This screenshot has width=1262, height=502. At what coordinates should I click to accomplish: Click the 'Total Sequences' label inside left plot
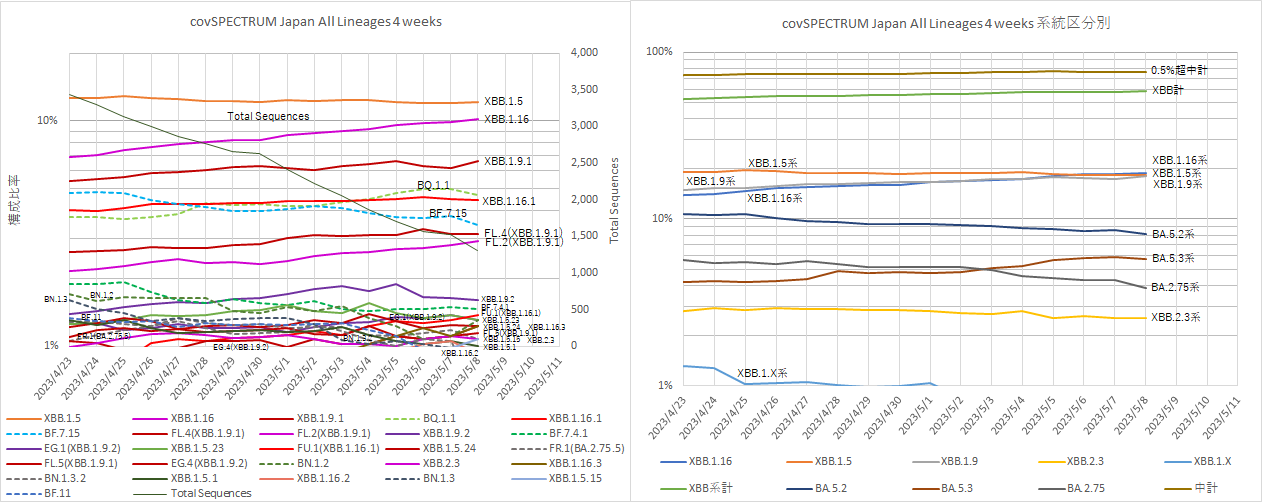pos(268,116)
